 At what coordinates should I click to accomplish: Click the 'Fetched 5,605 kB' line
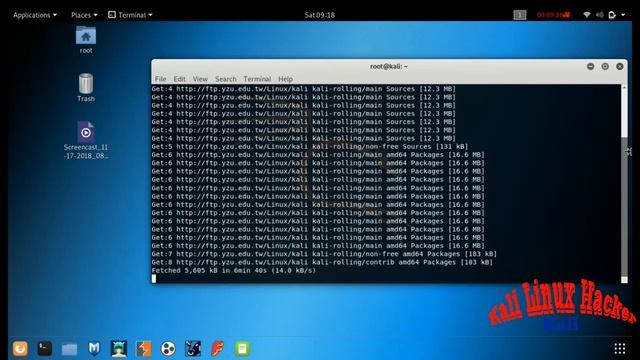click(233, 270)
